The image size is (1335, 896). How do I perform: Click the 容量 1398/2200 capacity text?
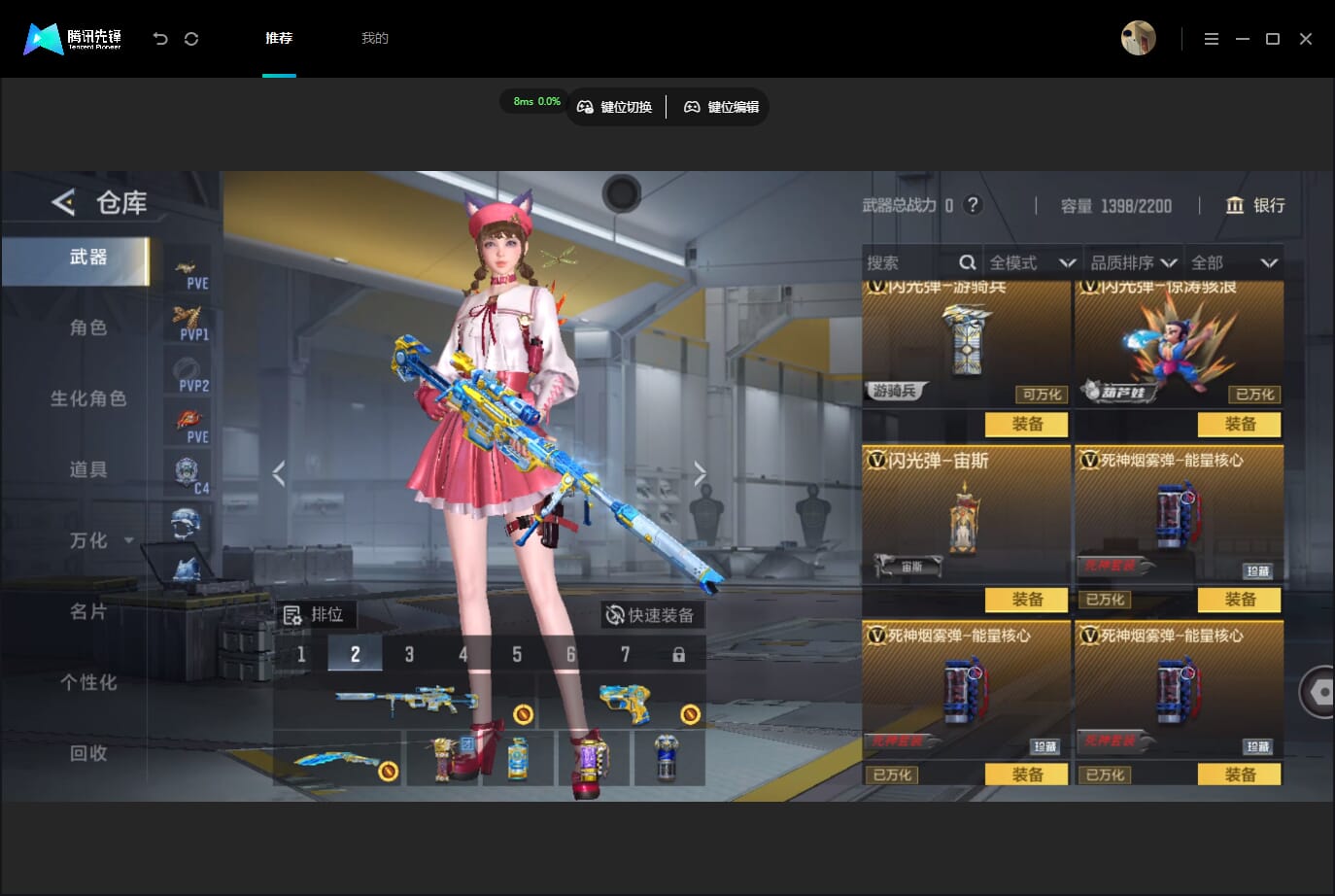click(1116, 206)
